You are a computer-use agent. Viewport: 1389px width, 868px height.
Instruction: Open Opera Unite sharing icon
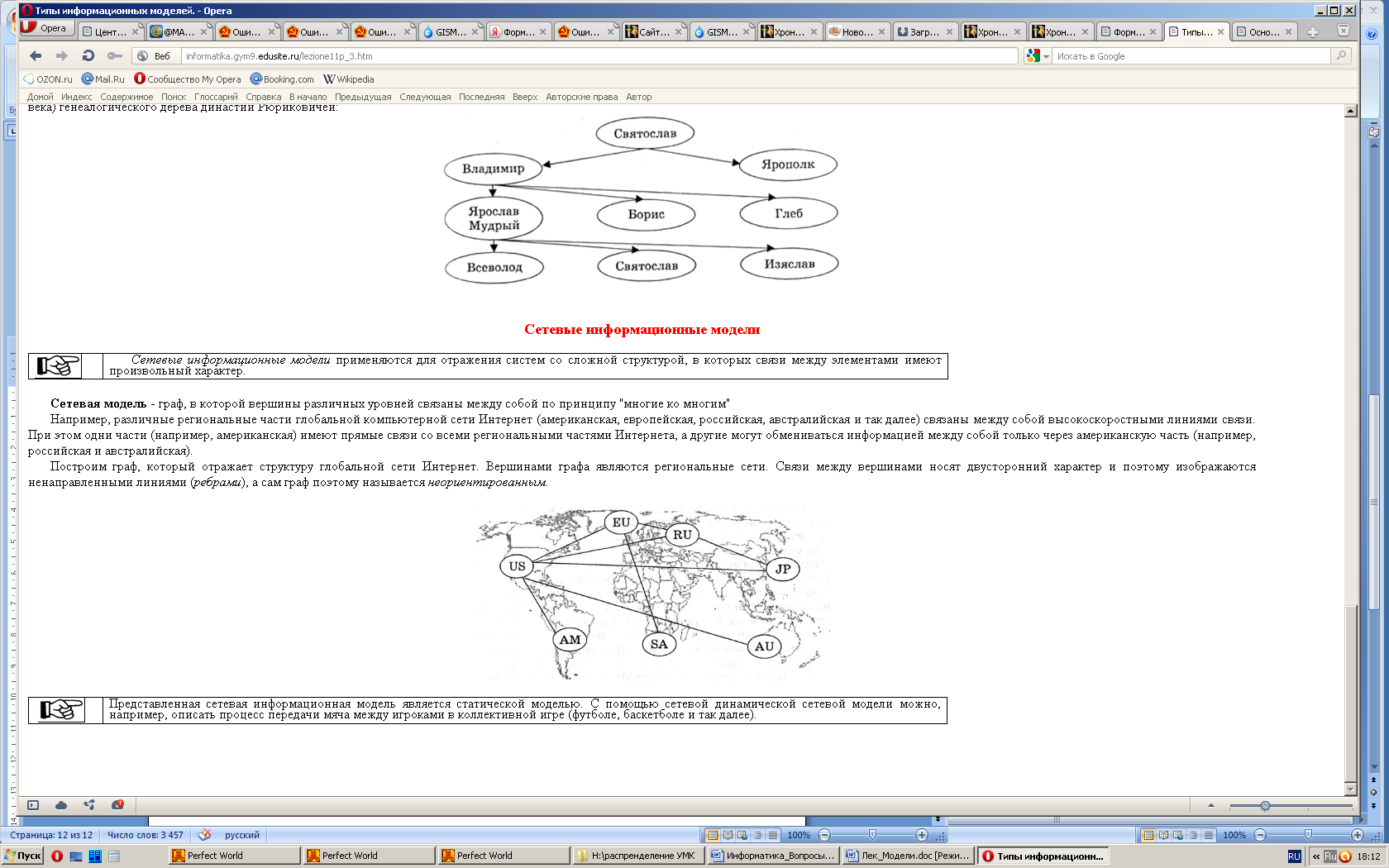point(89,805)
